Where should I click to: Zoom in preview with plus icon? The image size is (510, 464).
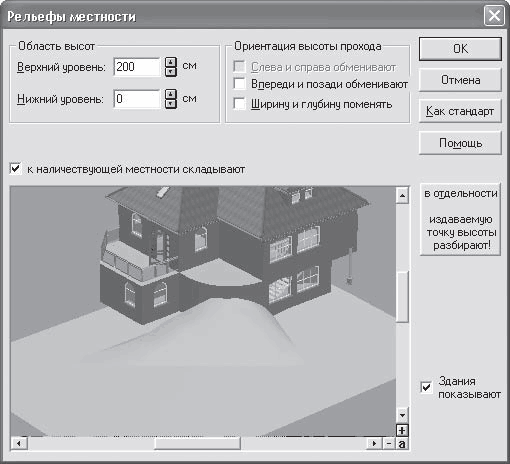tap(402, 430)
